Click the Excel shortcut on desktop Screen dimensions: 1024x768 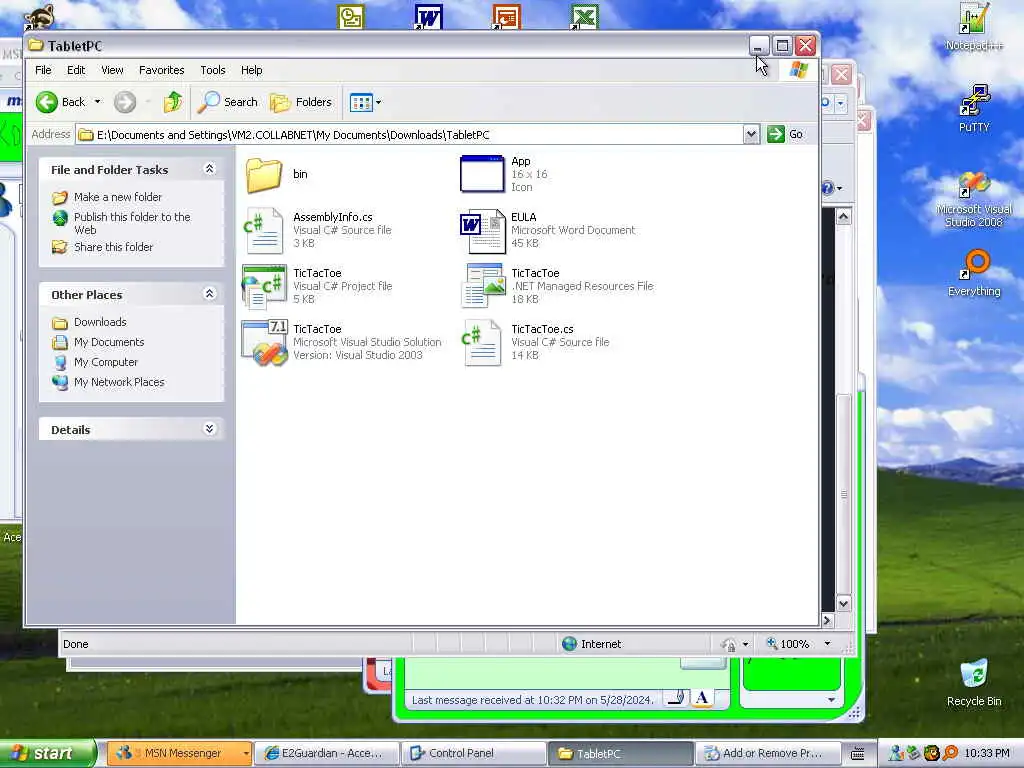click(584, 16)
